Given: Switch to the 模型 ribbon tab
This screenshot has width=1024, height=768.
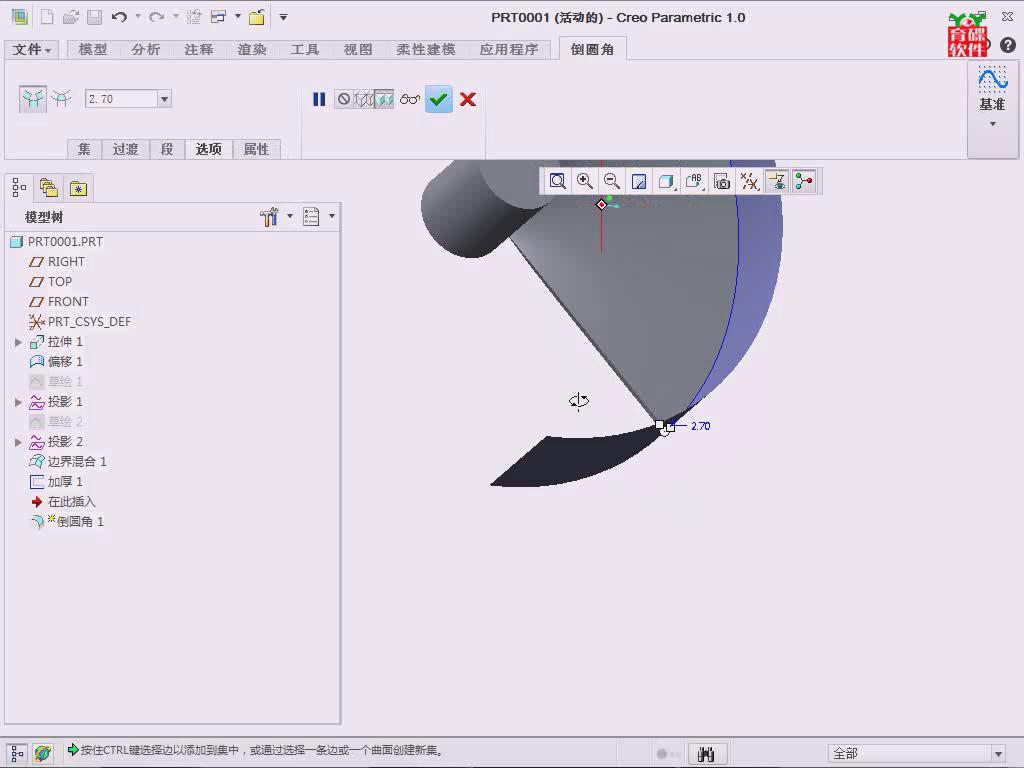Looking at the screenshot, I should click(93, 50).
